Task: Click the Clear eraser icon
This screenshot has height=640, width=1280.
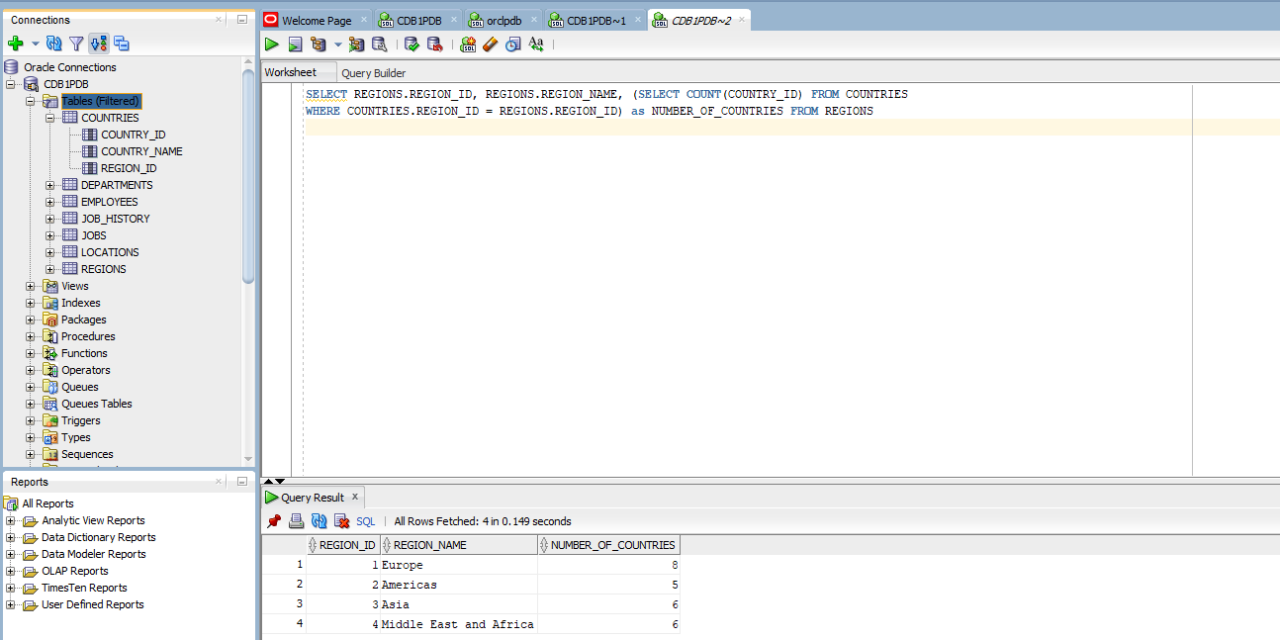Action: pyautogui.click(x=490, y=45)
